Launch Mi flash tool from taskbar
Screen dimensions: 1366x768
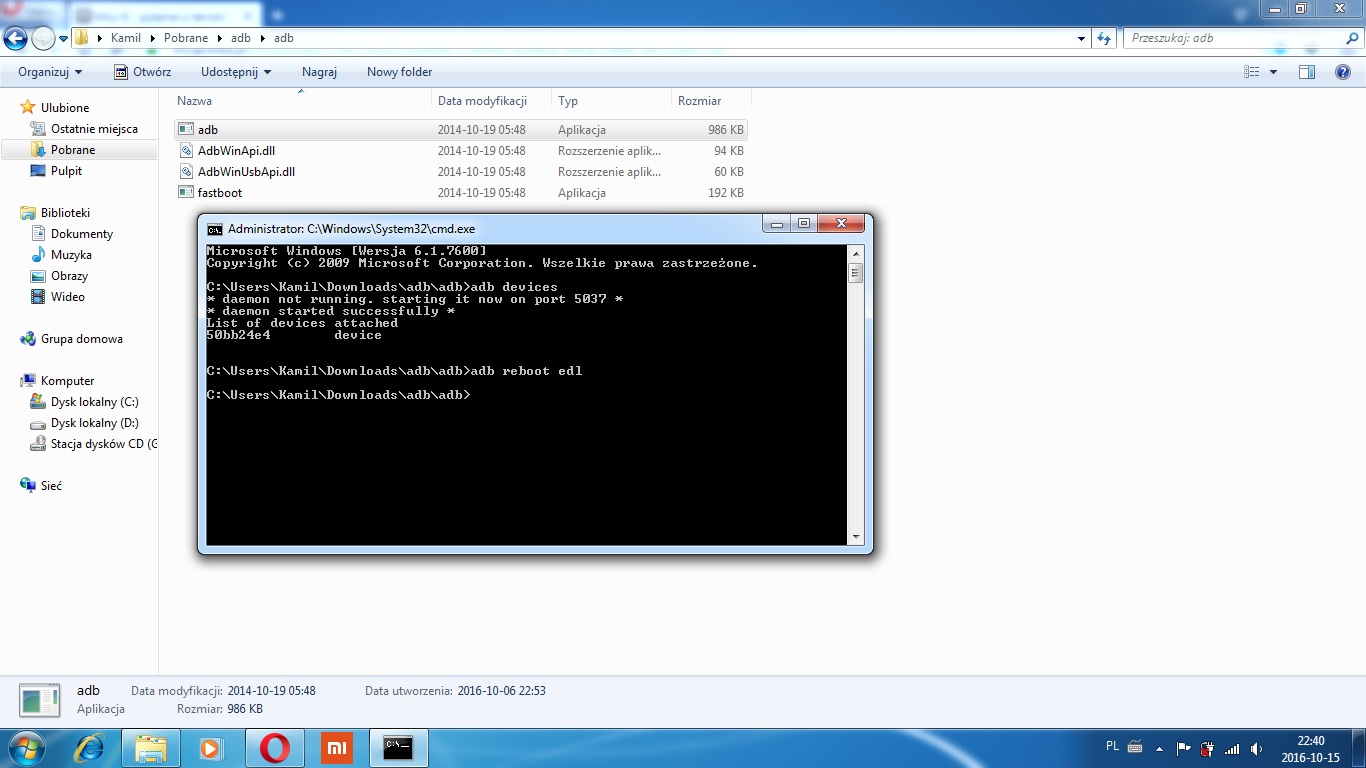337,748
